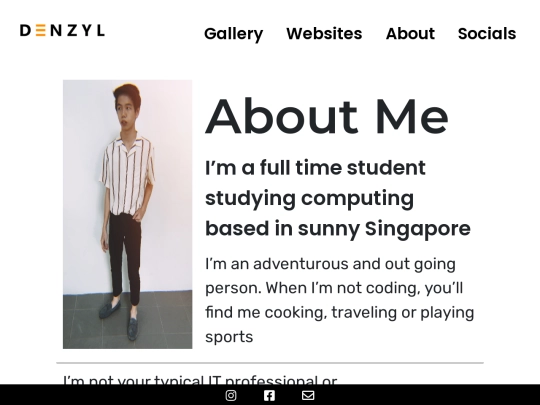The height and width of the screenshot is (405, 540).
Task: Open the Gallery menu item
Action: (233, 34)
